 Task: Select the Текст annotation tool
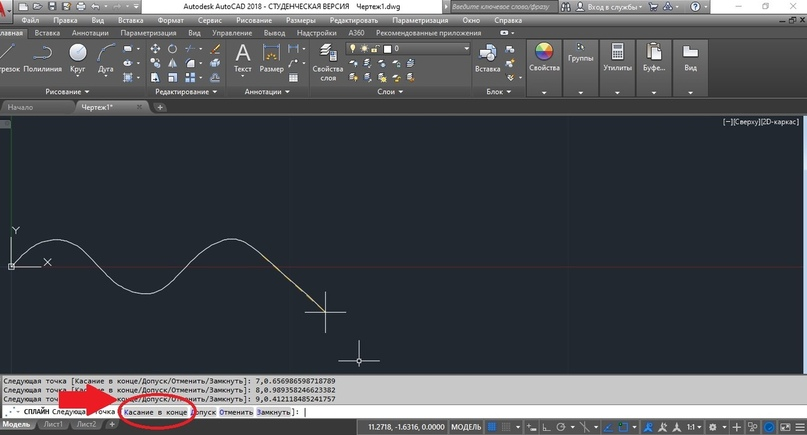242,58
